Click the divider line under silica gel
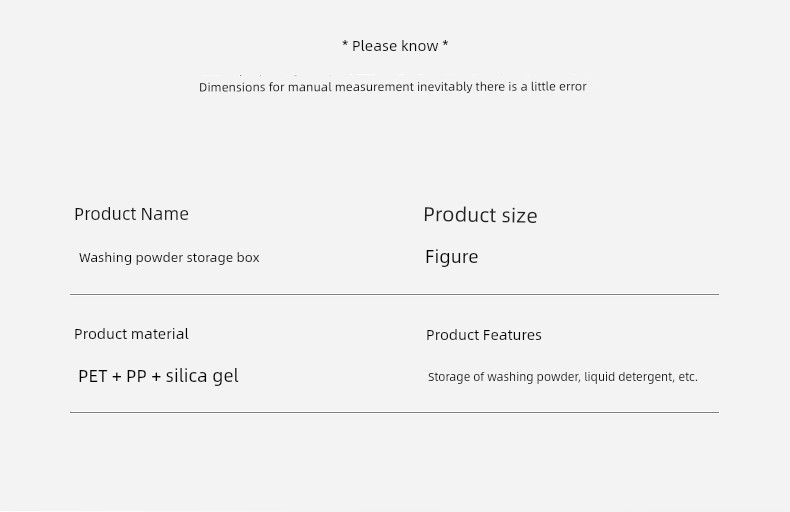 tap(394, 412)
